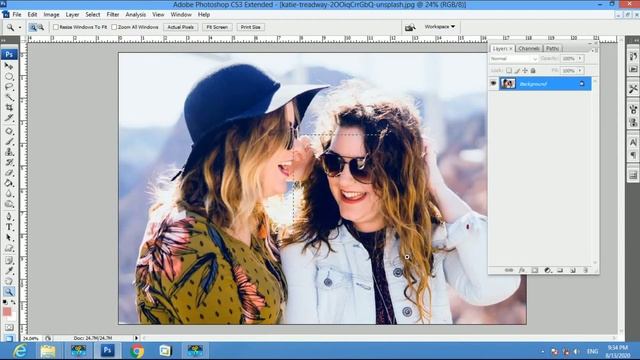Switch to the Channels tab
640x360 pixels.
(x=529, y=49)
